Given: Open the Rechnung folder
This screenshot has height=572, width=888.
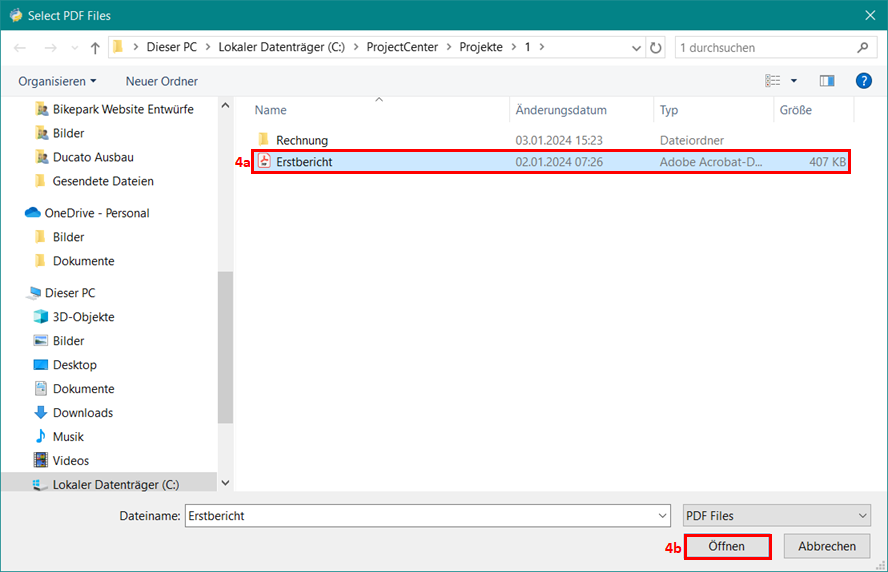Looking at the screenshot, I should (301, 140).
